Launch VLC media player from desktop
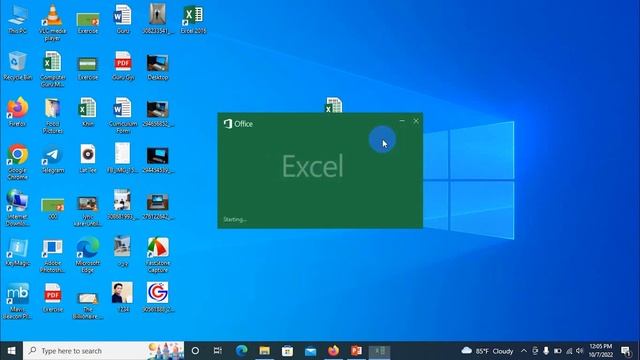 (53, 22)
